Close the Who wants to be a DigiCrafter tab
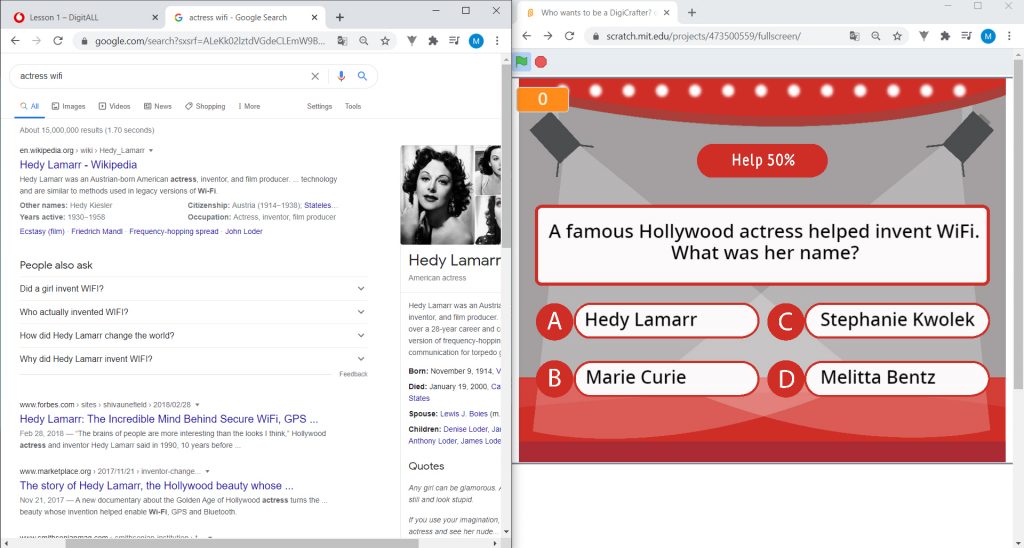Image resolution: width=1024 pixels, height=548 pixels. point(666,12)
